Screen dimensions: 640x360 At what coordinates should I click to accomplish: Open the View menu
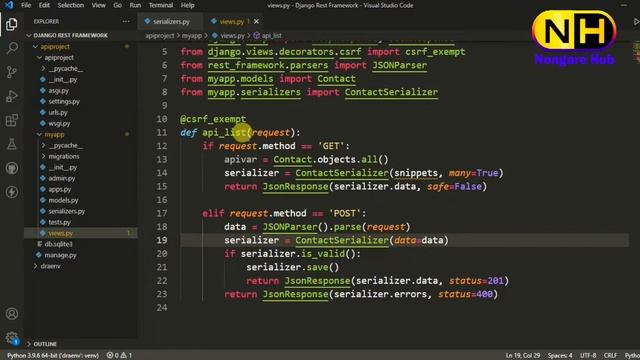pyautogui.click(x=98, y=5)
